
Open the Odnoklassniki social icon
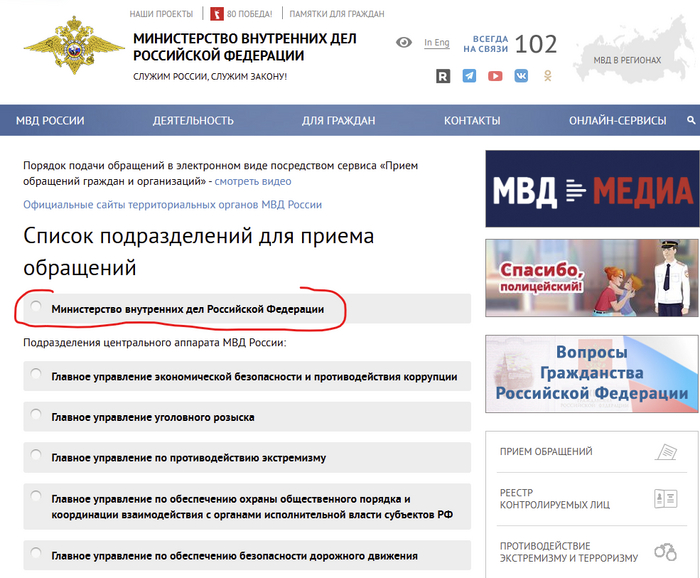pos(548,76)
